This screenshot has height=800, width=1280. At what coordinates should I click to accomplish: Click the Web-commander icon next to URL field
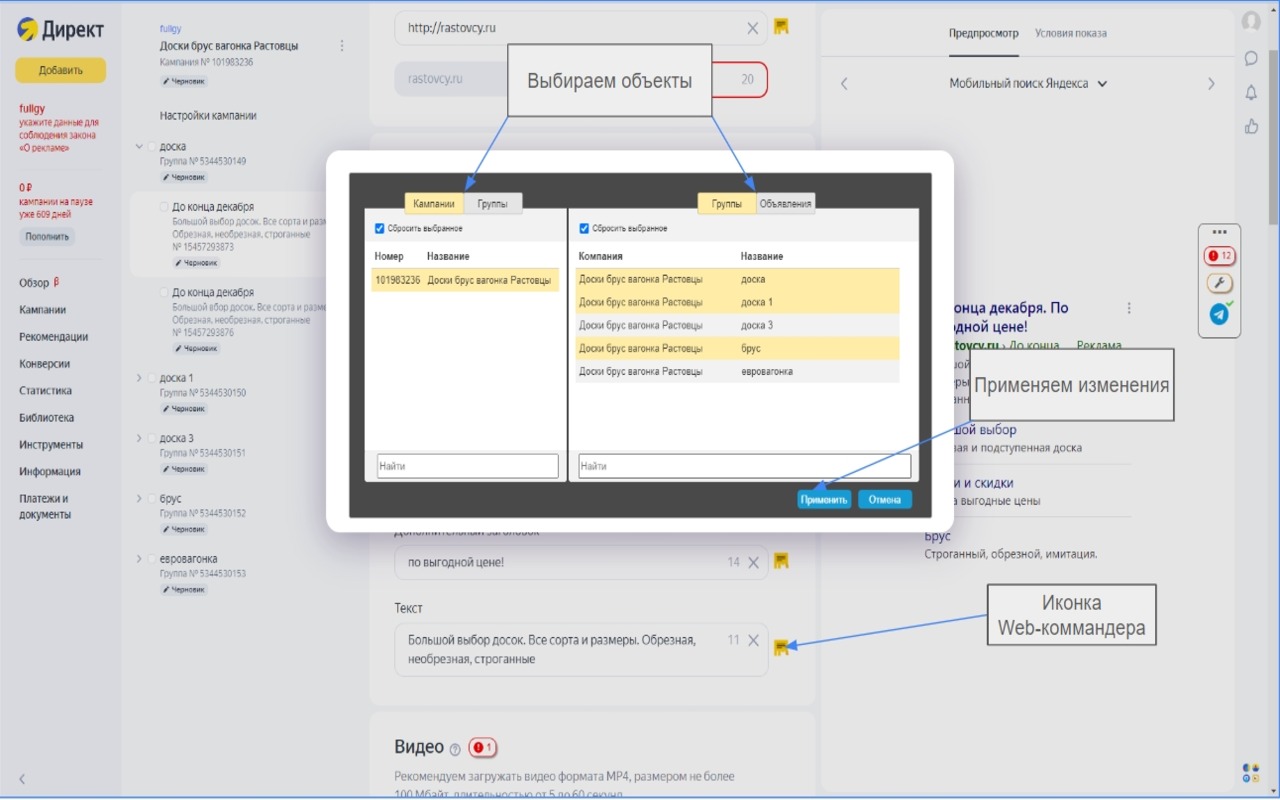[781, 26]
